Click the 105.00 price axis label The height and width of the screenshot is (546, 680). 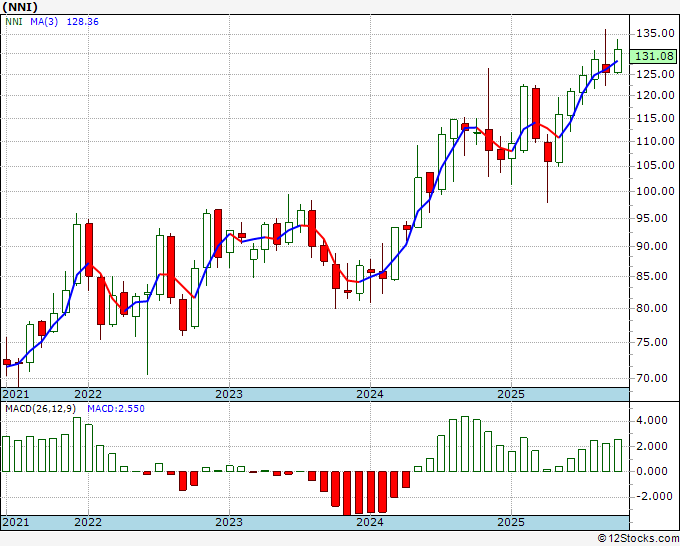pyautogui.click(x=655, y=166)
